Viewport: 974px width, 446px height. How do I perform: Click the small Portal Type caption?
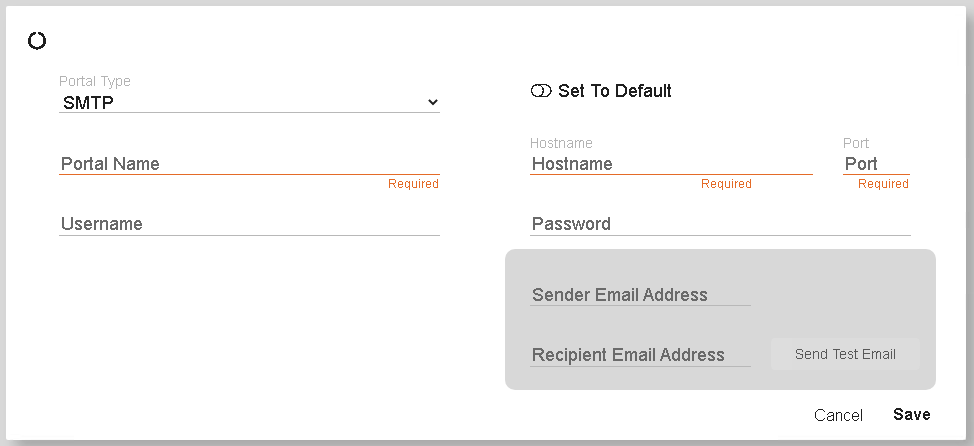95,81
